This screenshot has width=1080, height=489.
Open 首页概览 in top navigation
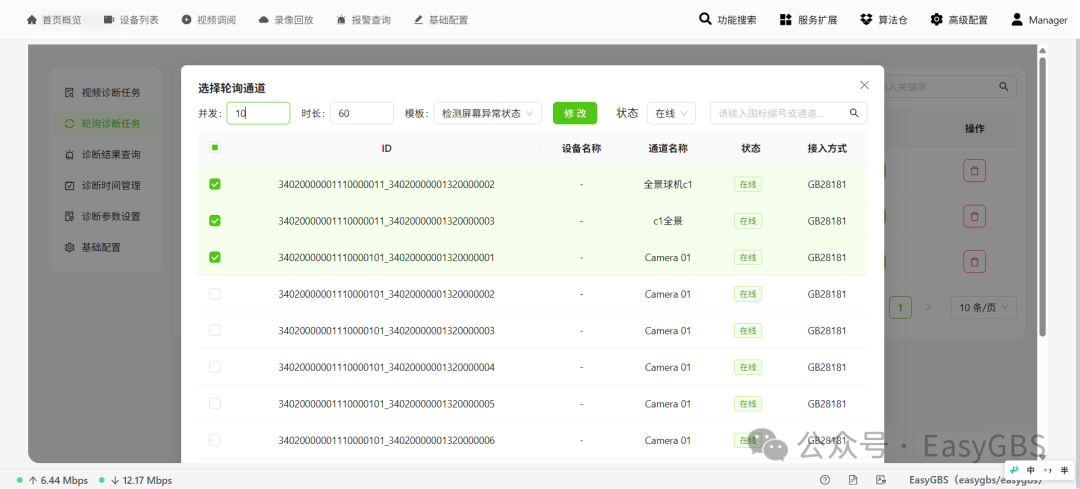click(54, 20)
